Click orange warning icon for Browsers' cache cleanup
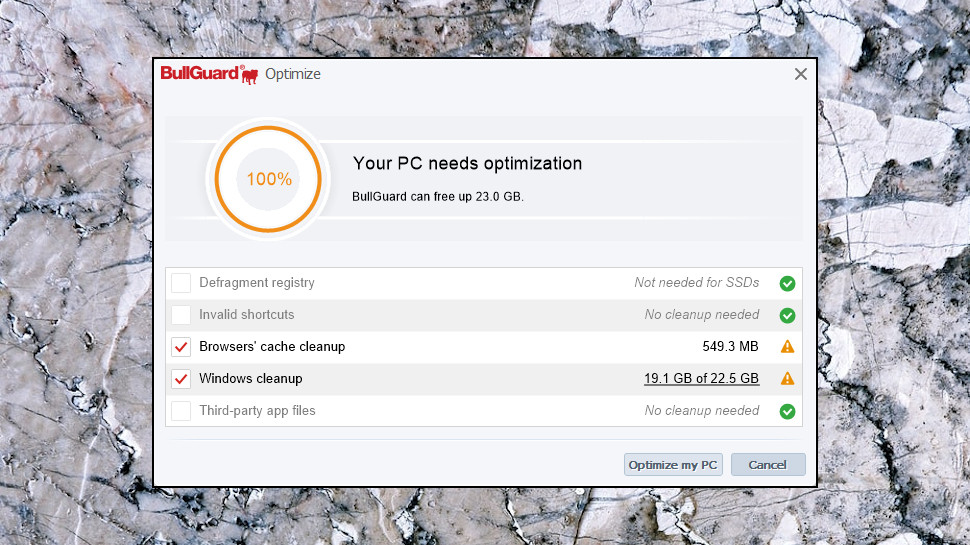This screenshot has height=545, width=970. point(787,346)
